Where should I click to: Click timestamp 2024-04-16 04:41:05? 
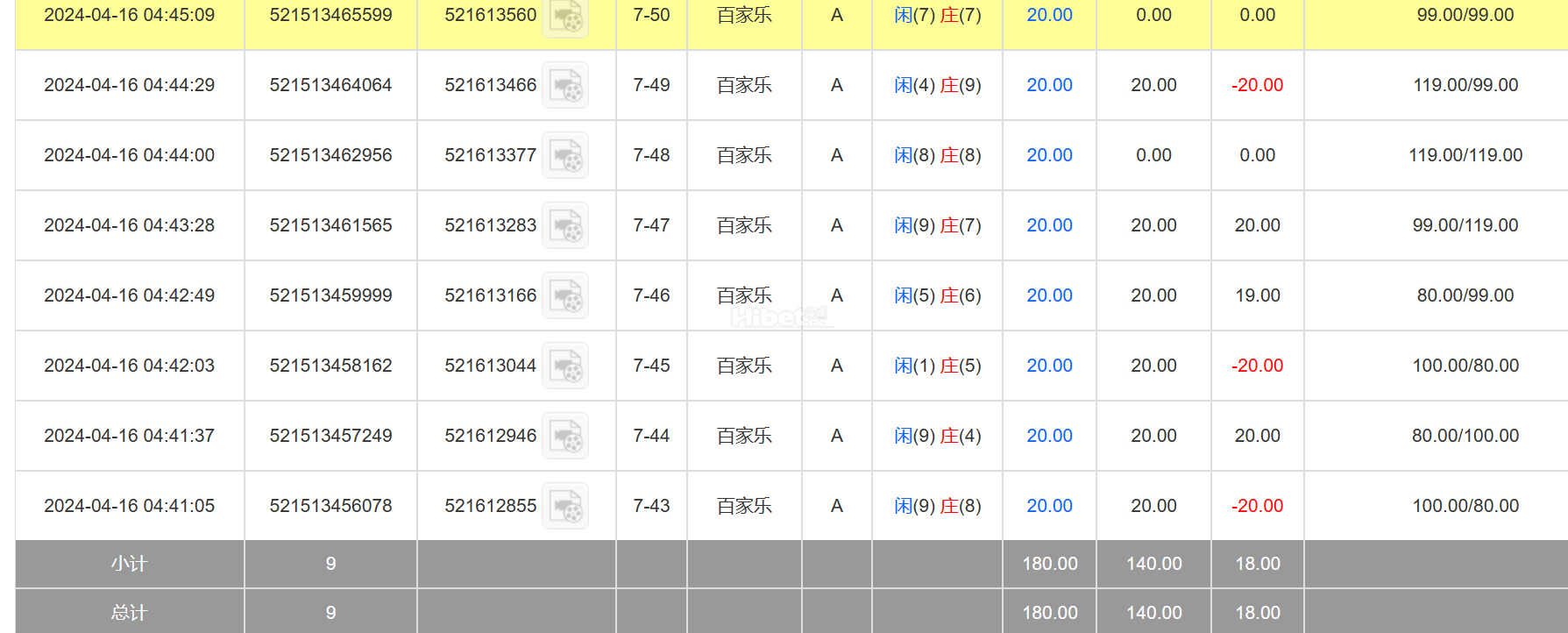coord(129,506)
